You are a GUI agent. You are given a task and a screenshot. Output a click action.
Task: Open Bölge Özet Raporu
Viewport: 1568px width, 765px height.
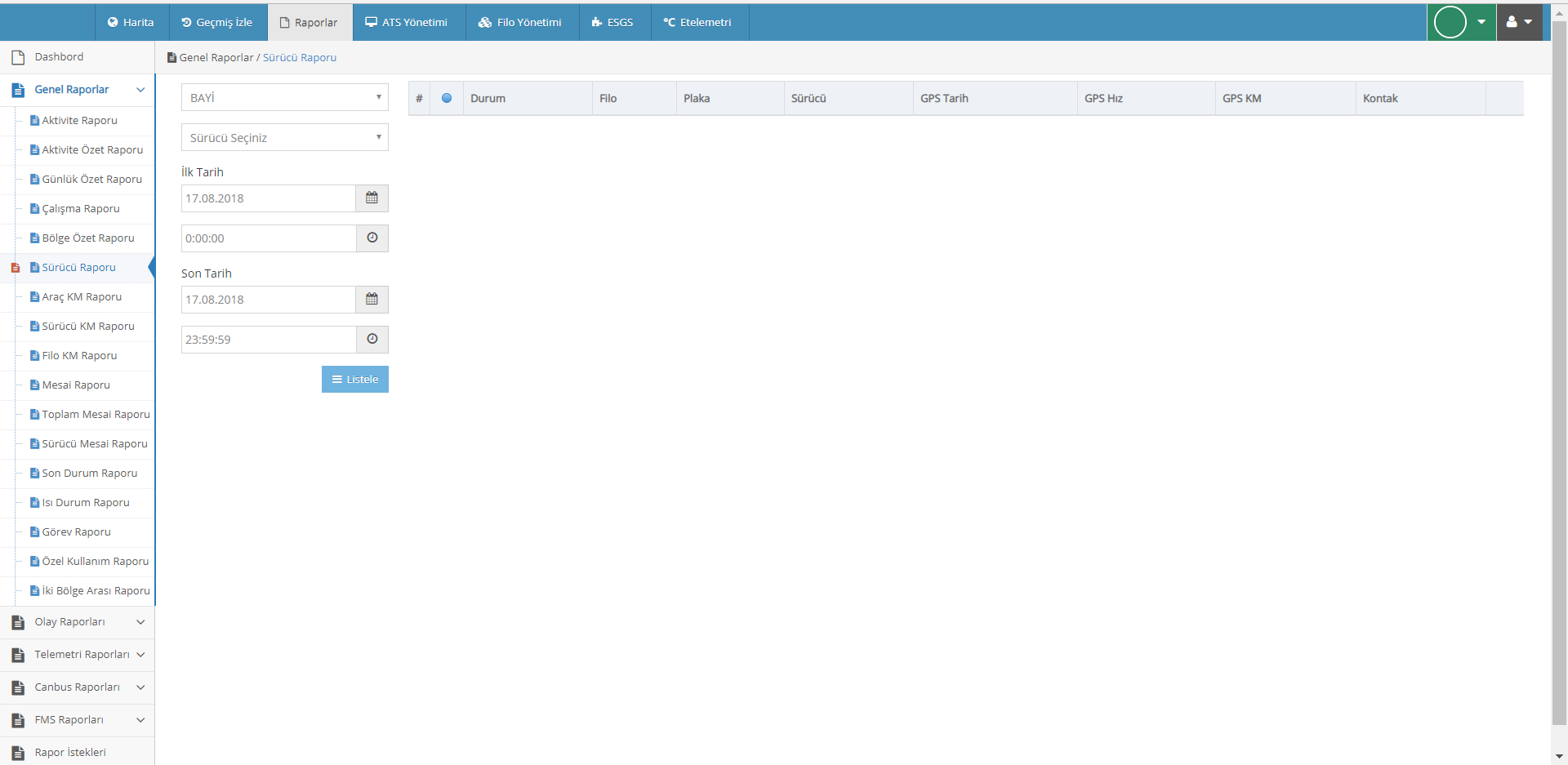point(88,238)
